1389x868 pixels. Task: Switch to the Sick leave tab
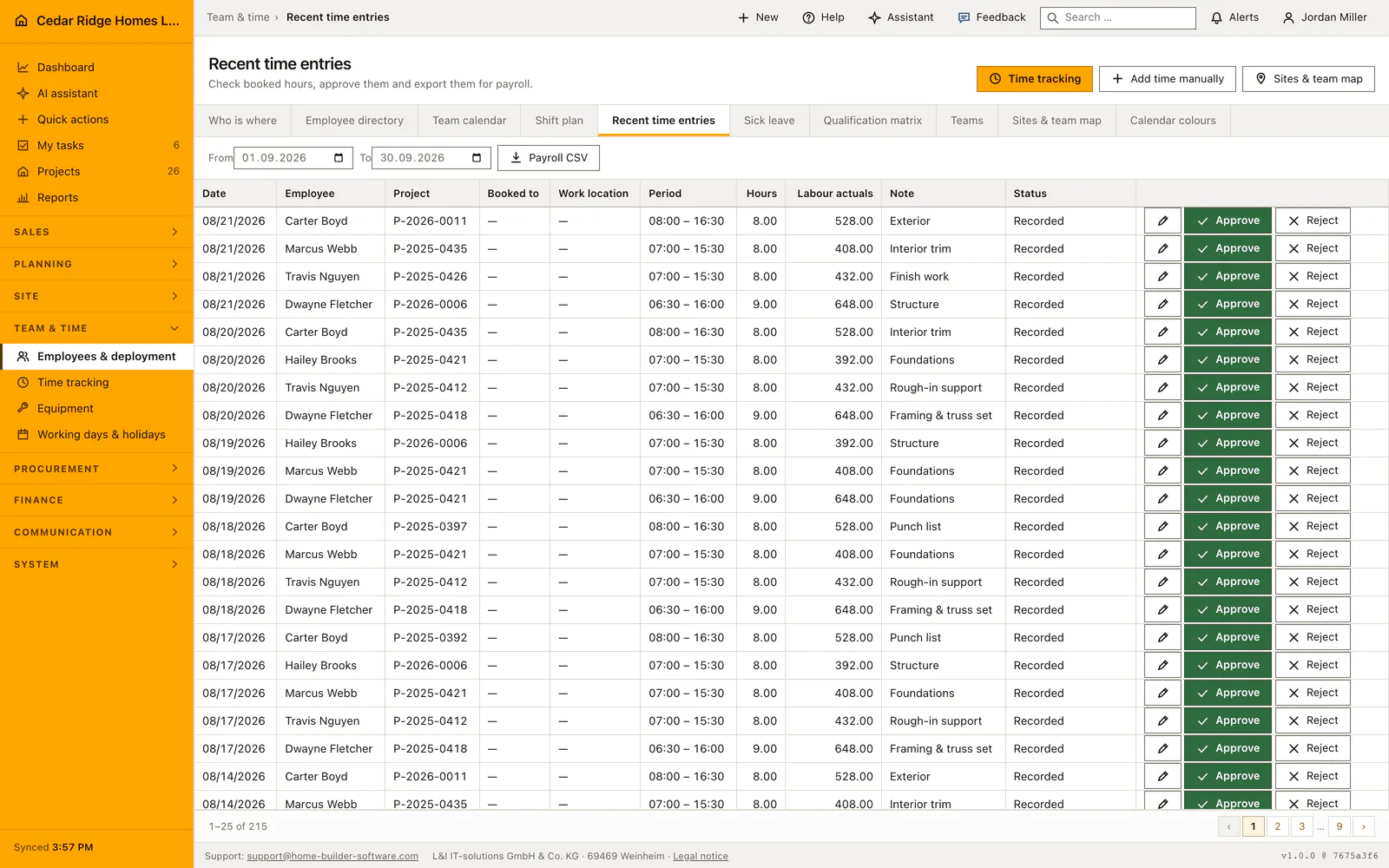[x=769, y=121]
